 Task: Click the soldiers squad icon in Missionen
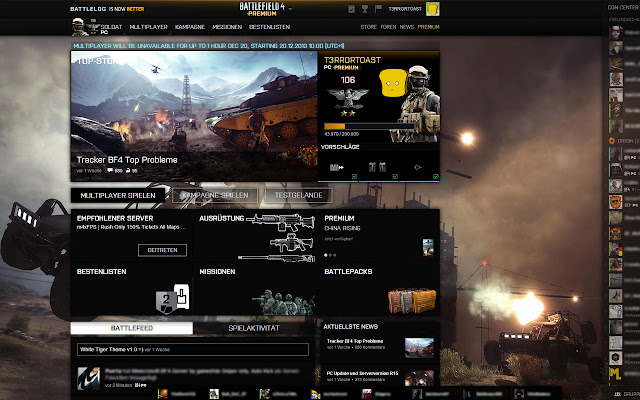[283, 302]
